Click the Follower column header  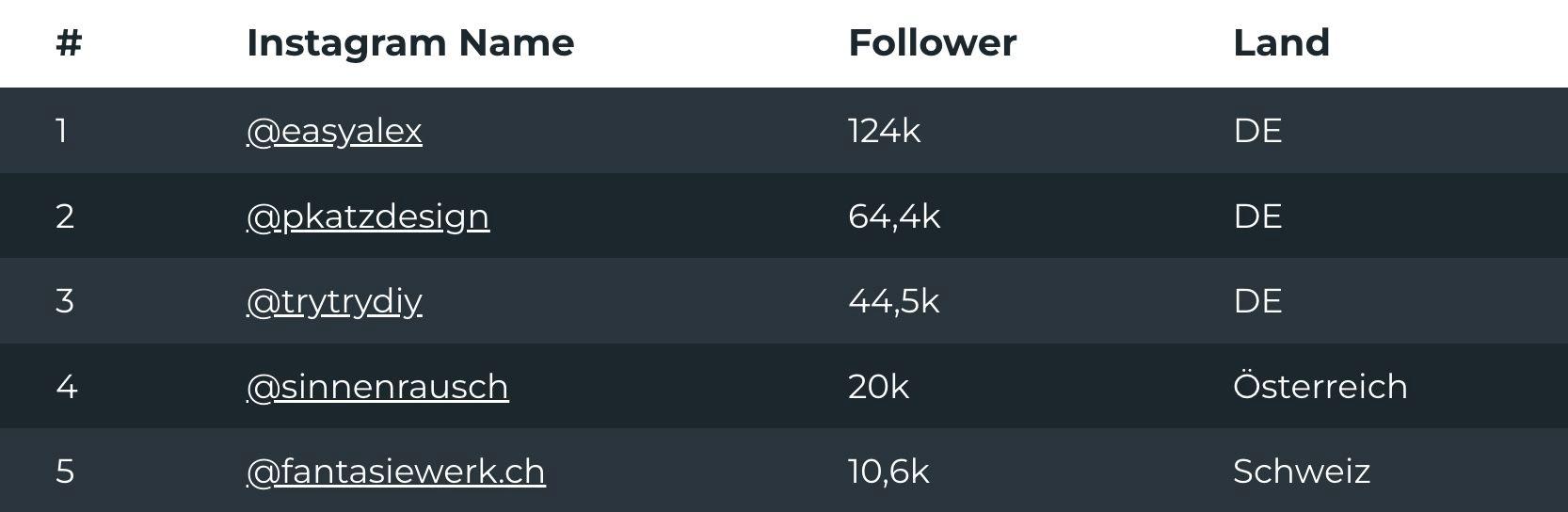click(933, 43)
